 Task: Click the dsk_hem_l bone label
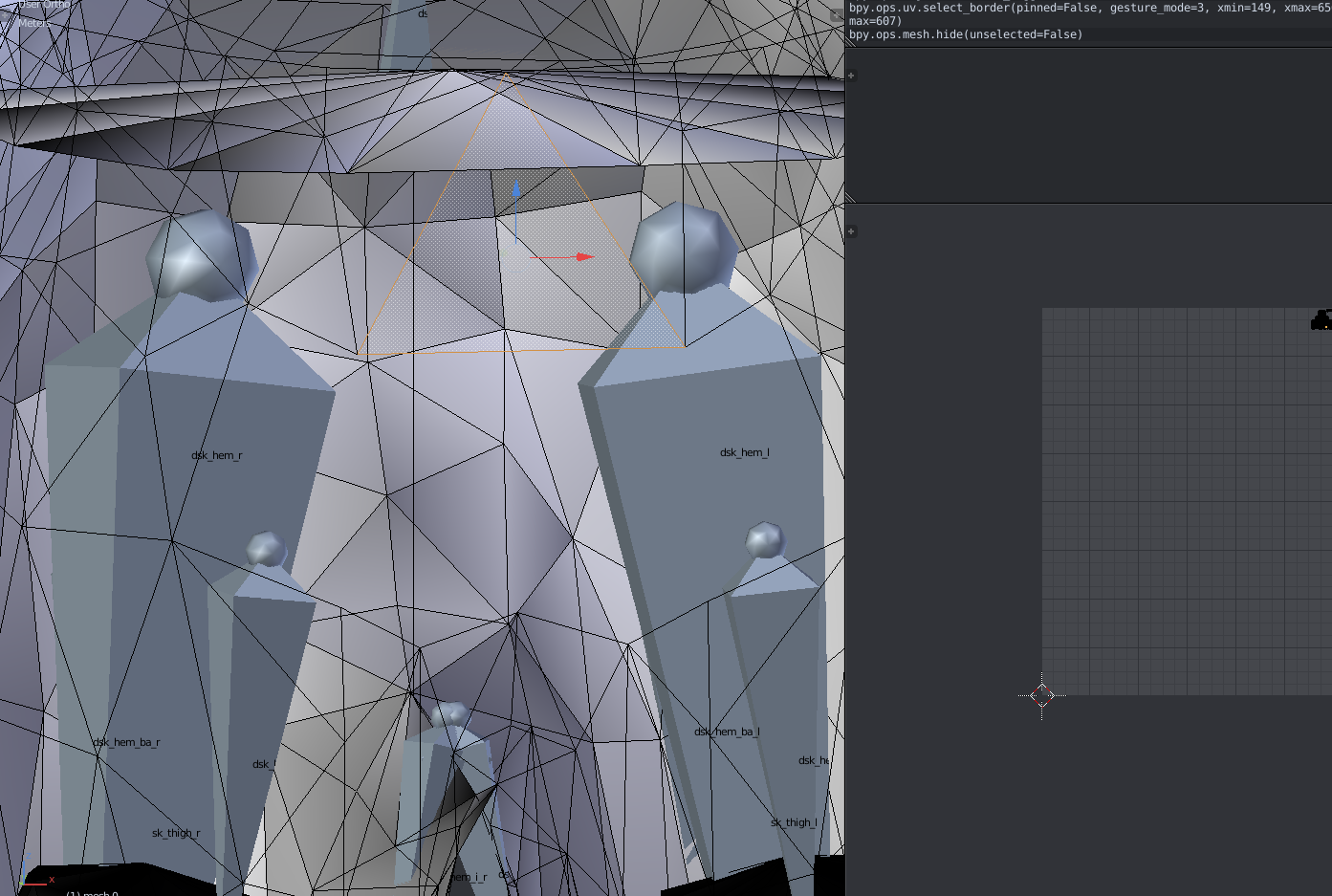[x=744, y=452]
